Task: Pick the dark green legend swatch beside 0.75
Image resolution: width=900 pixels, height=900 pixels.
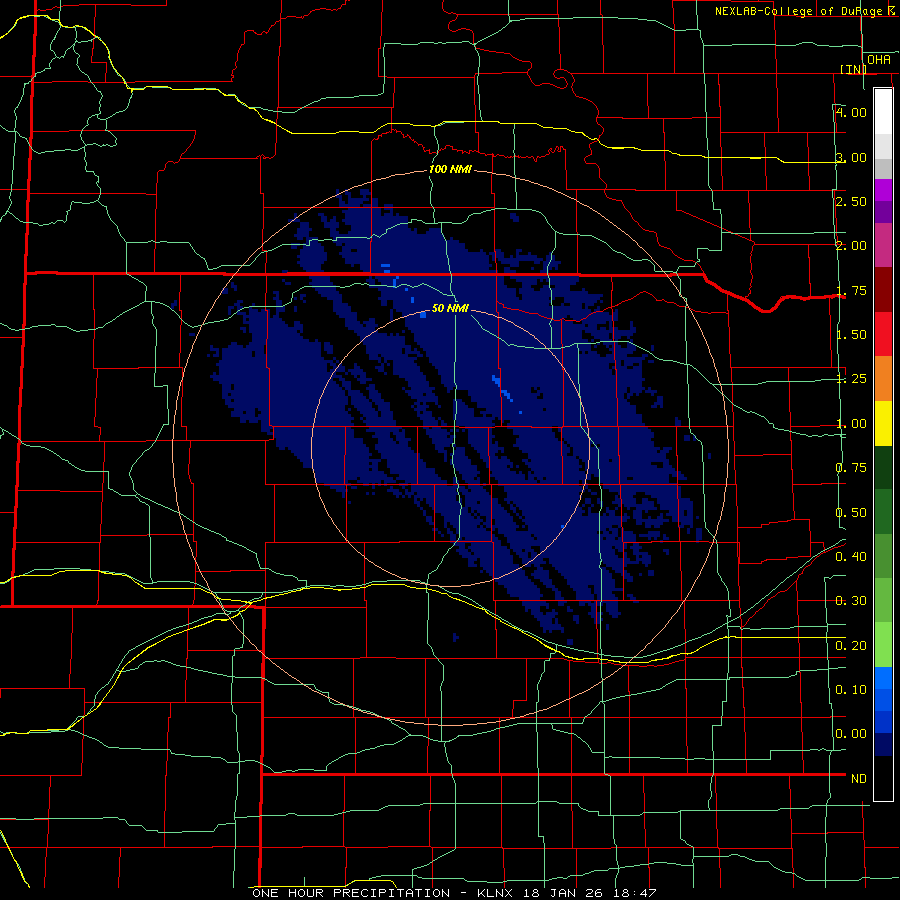Action: [883, 467]
